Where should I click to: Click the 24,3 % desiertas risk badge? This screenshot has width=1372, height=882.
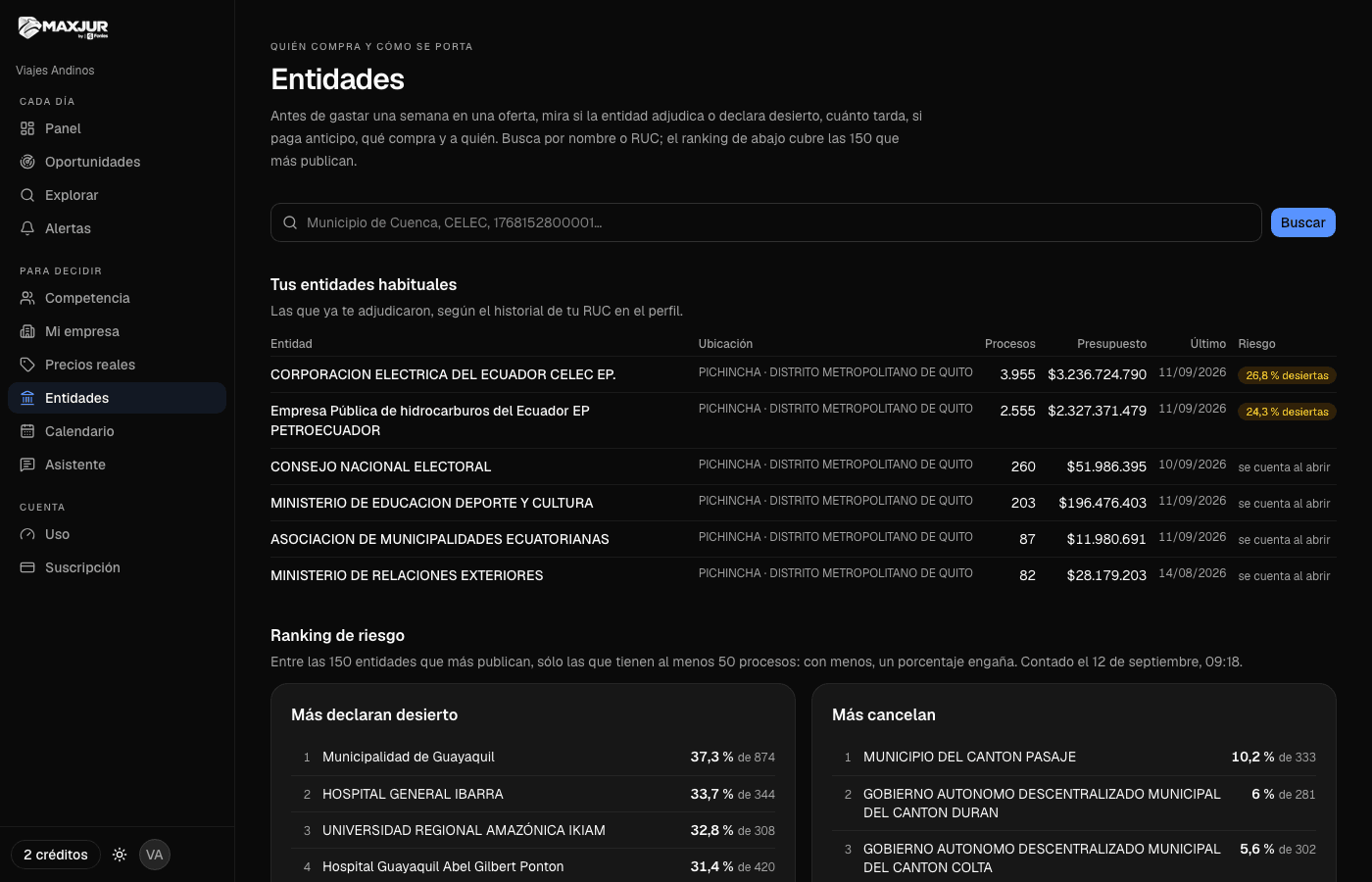point(1287,412)
